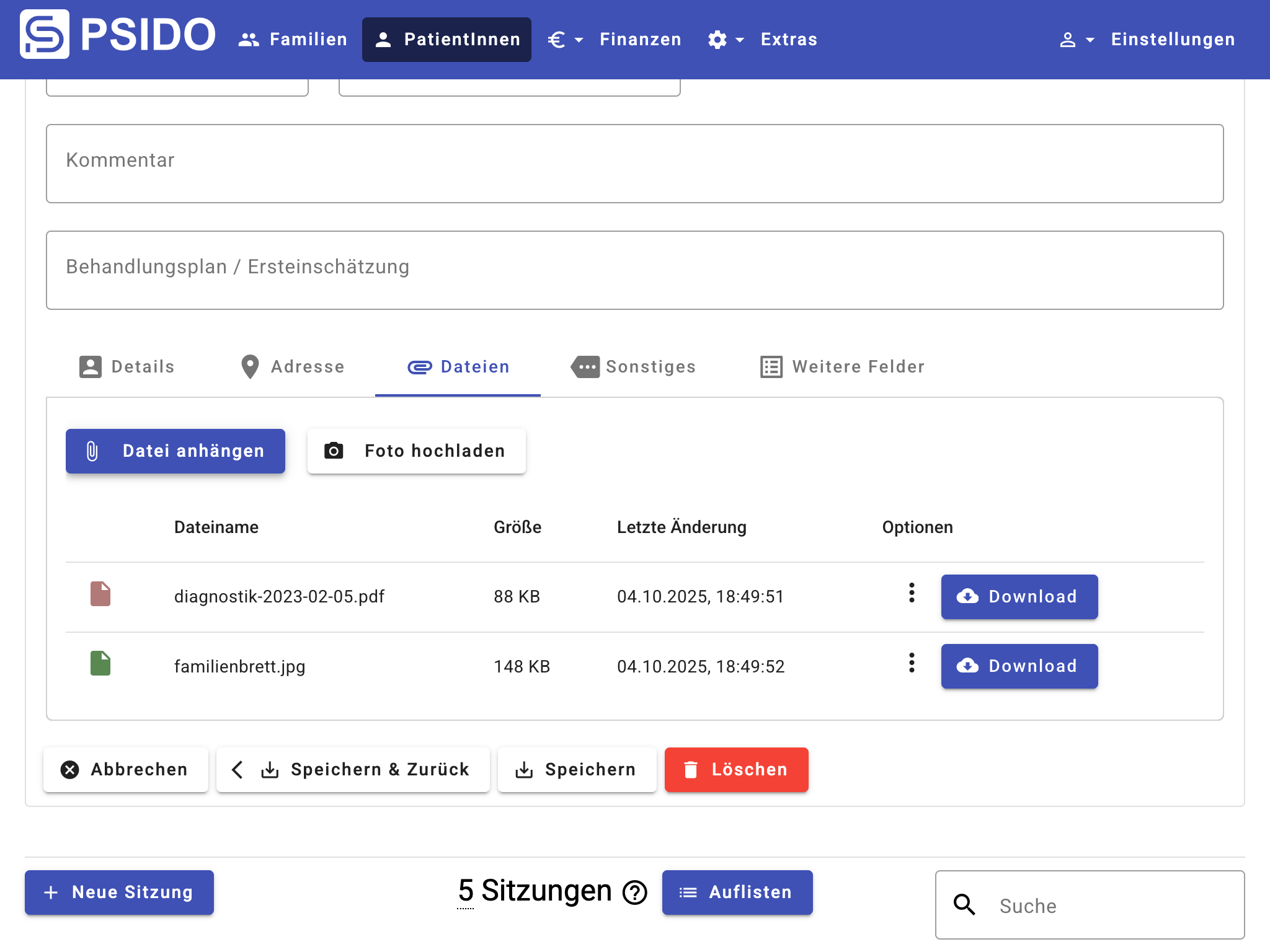Click the Foto hochladen camera button

tap(417, 451)
